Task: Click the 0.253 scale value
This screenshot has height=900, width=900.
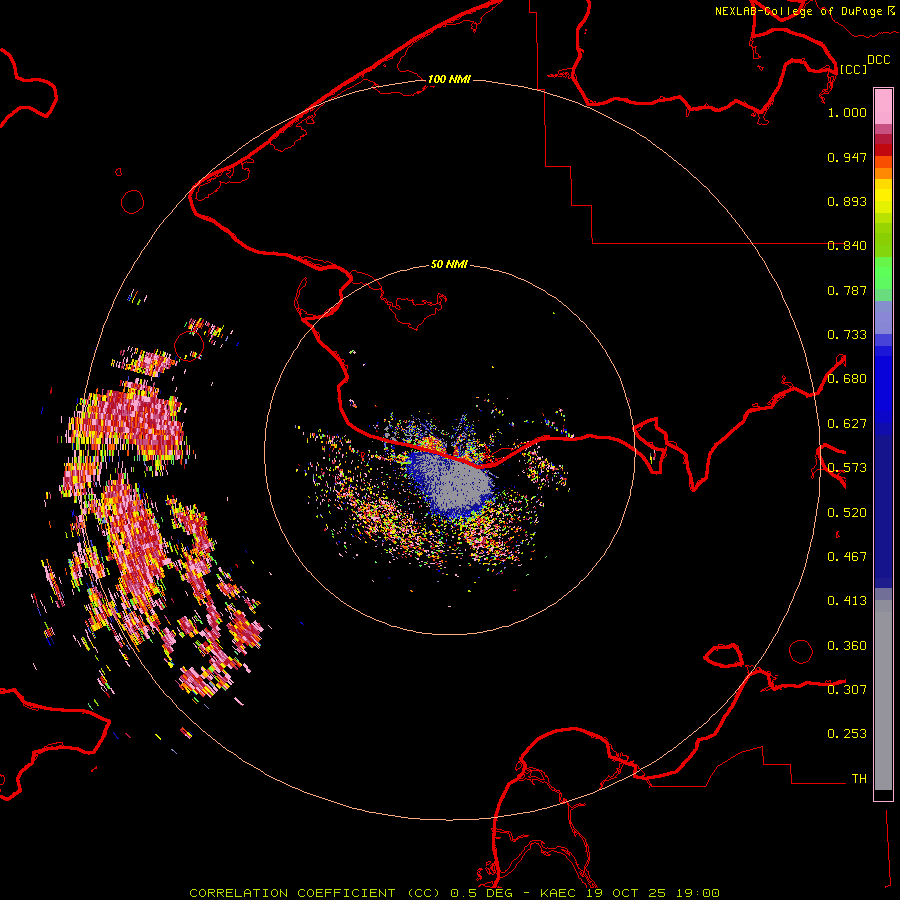Action: coord(847,734)
